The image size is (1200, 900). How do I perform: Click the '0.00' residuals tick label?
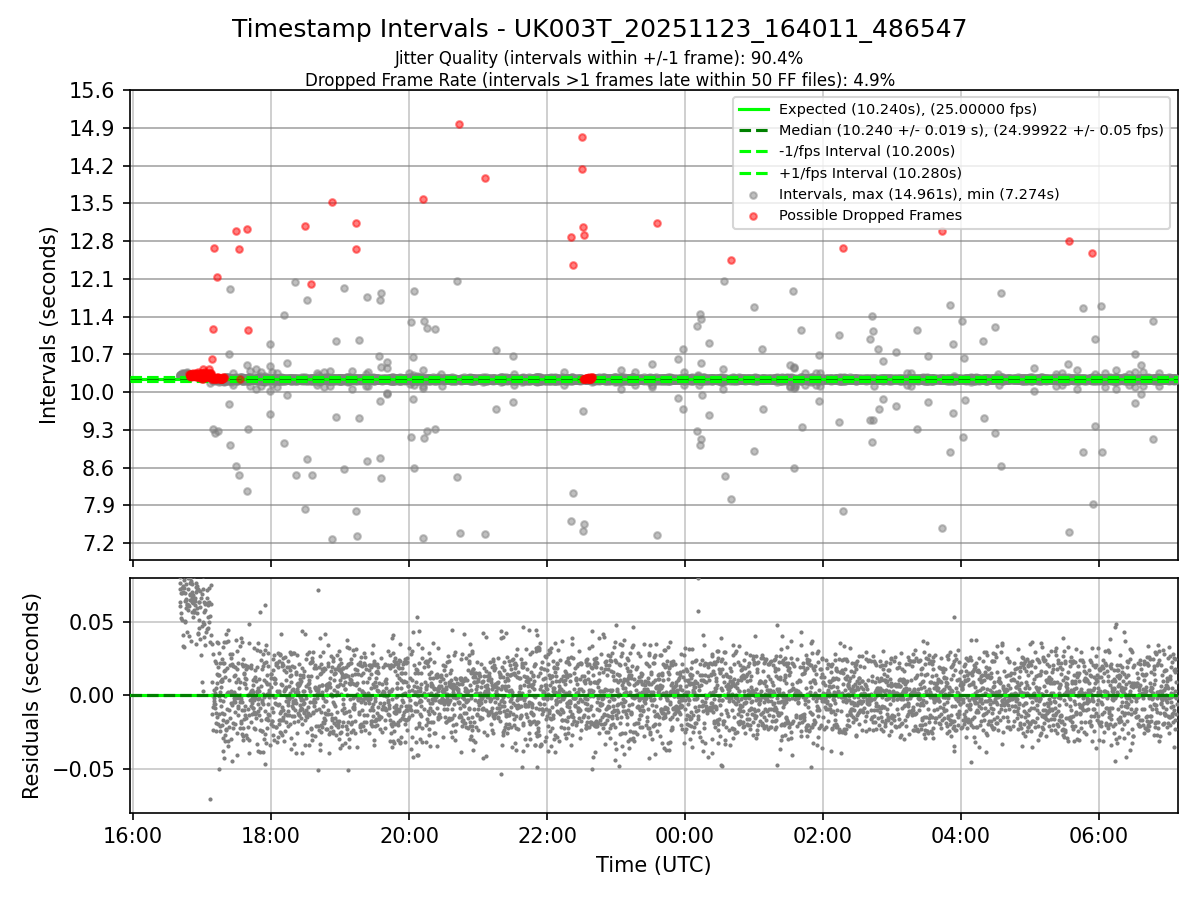tap(93, 696)
